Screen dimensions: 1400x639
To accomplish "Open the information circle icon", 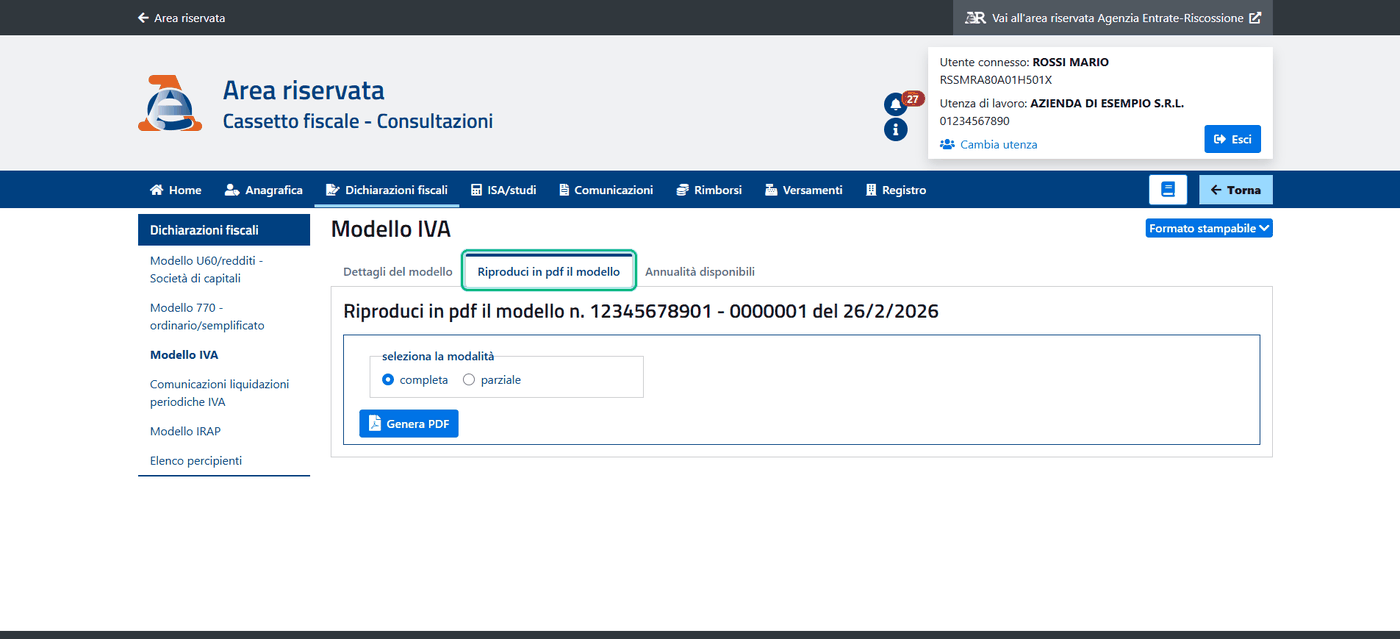I will click(x=895, y=129).
